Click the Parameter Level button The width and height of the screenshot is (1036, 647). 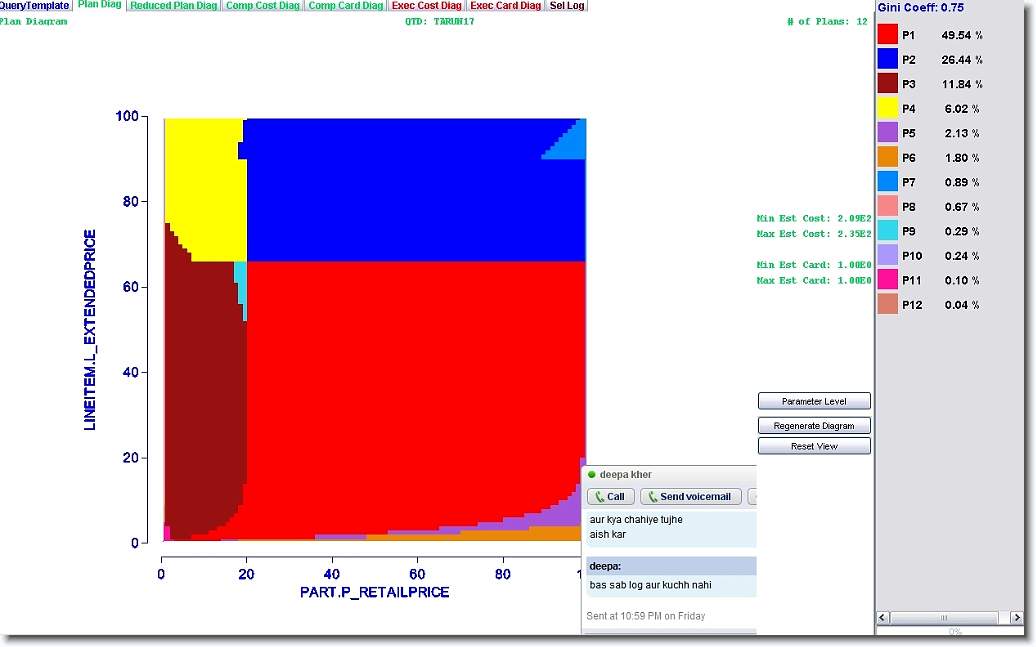(814, 401)
